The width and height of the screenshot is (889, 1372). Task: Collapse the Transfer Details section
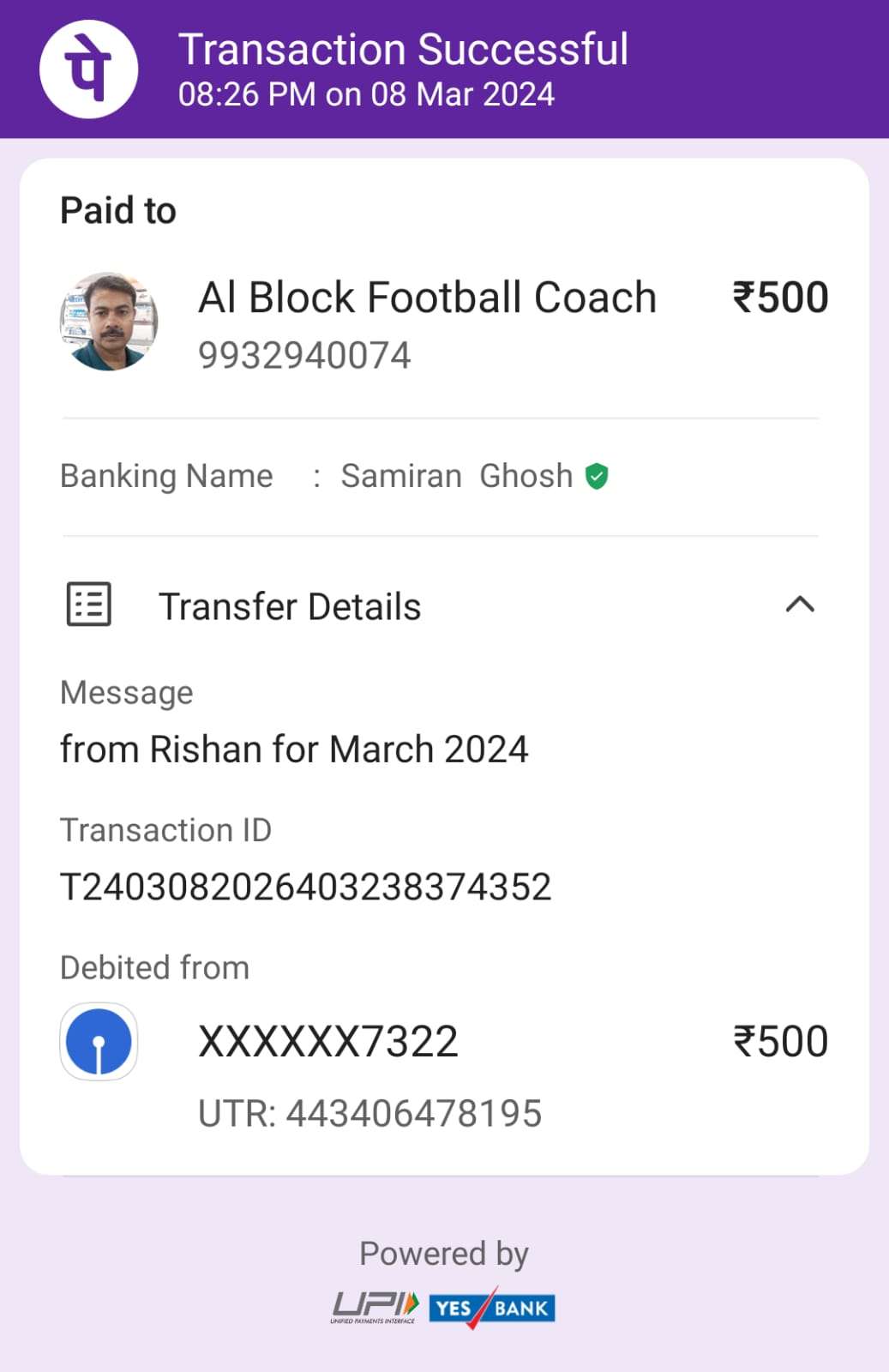point(799,605)
